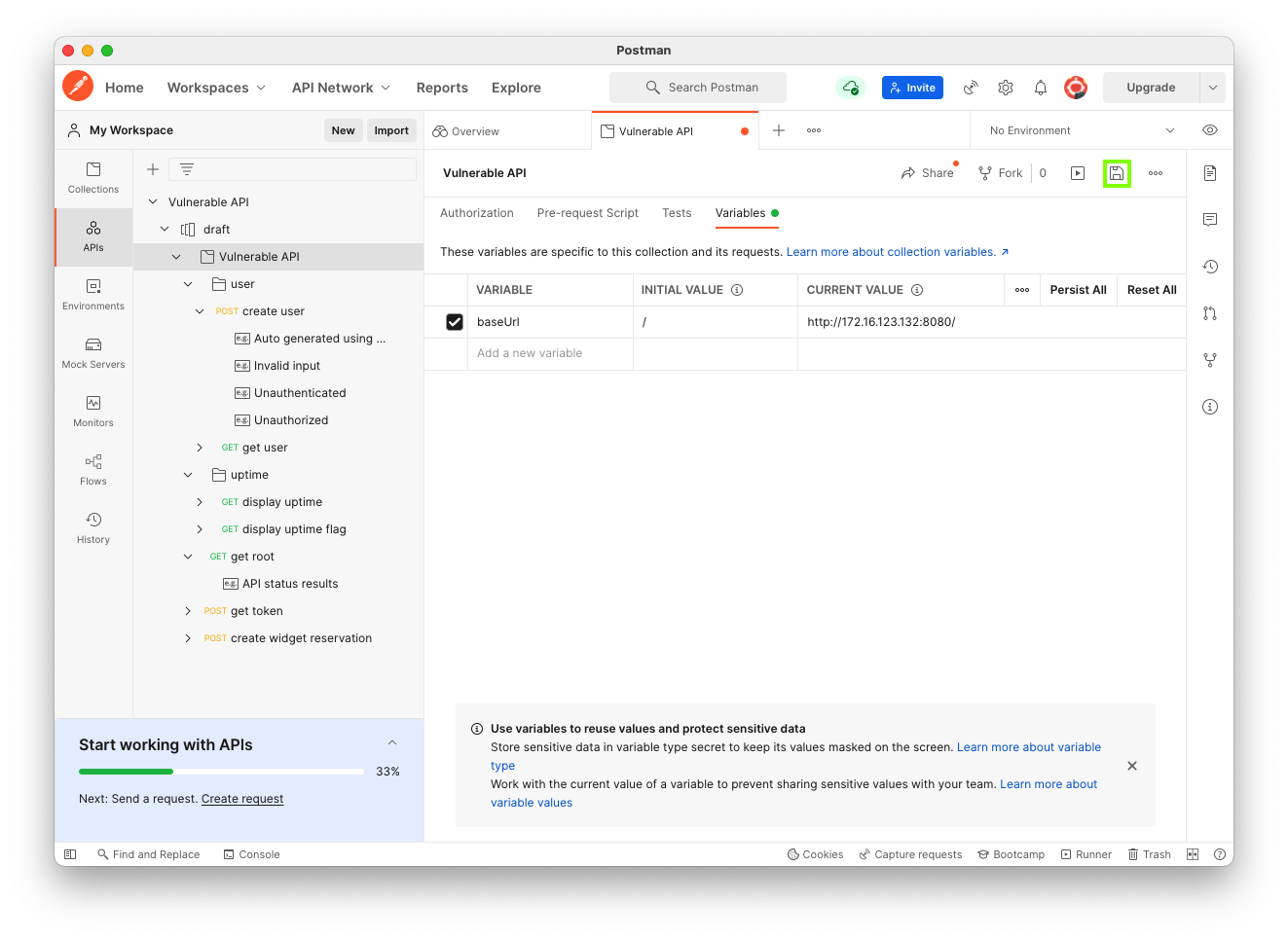Open a new tab with plus icon
The image size is (1288, 938).
[x=779, y=130]
